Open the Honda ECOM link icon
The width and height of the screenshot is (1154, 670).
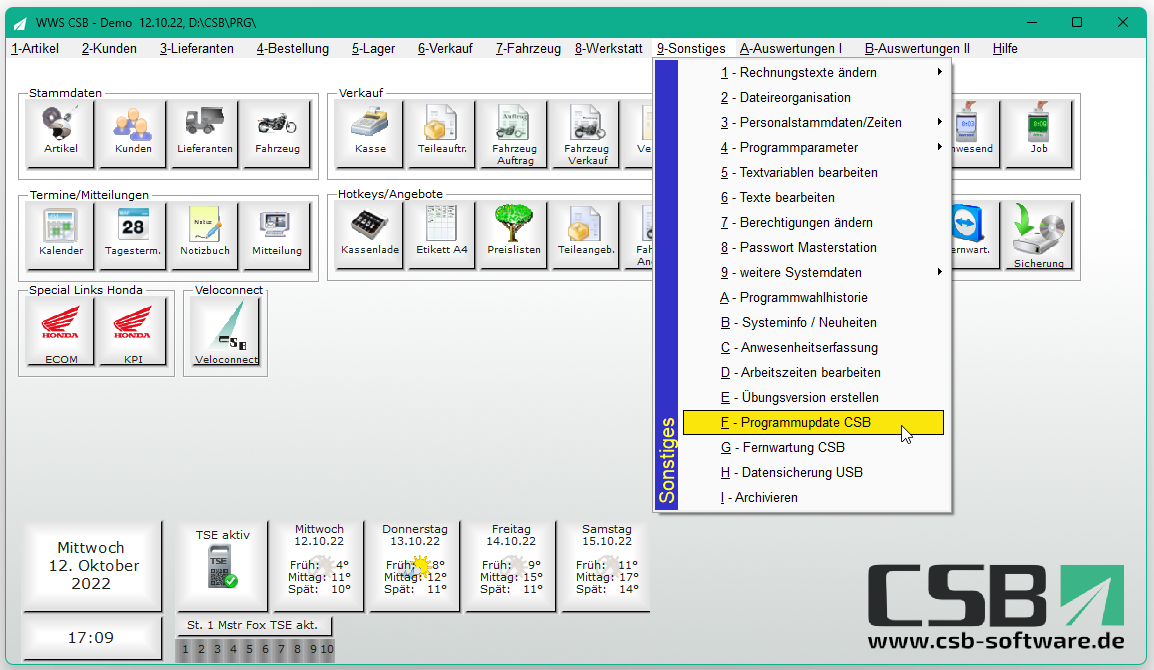pyautogui.click(x=60, y=331)
